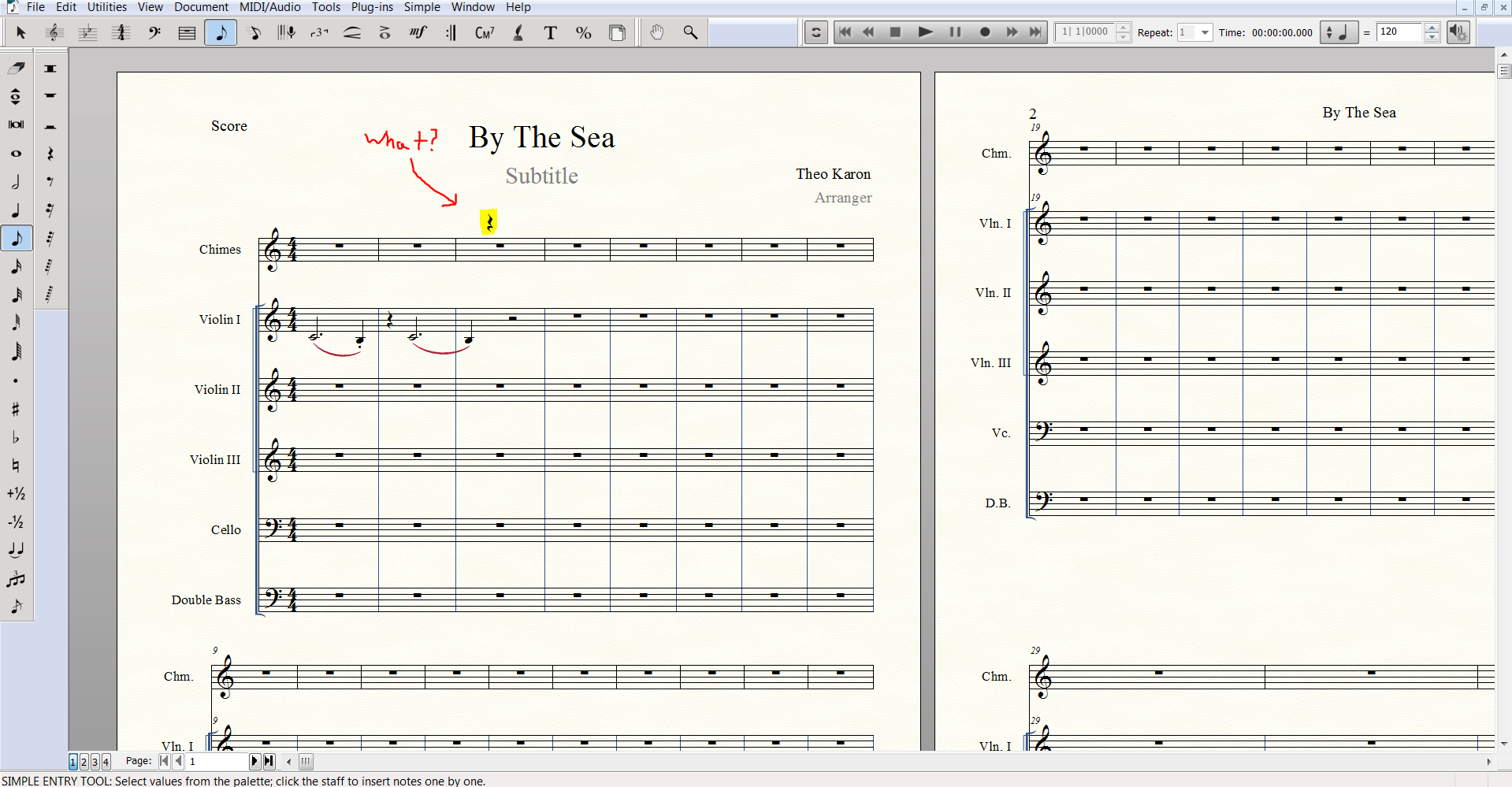The height and width of the screenshot is (787, 1512).
Task: Choose the Chord tool (CM7)
Action: coord(484,33)
